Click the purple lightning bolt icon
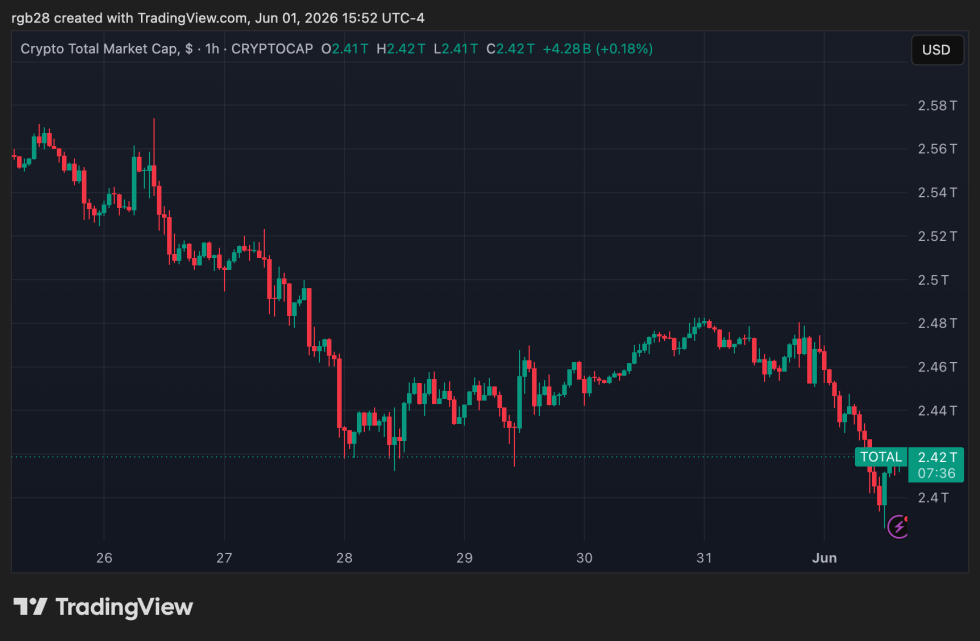The height and width of the screenshot is (641, 980). click(x=898, y=526)
